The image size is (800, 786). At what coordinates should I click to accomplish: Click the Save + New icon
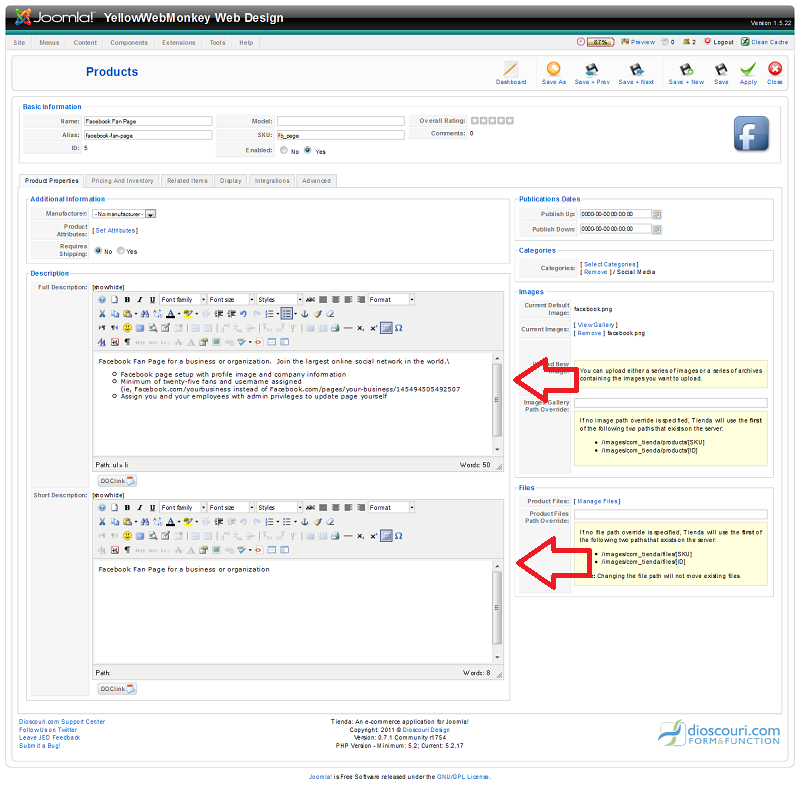(686, 71)
